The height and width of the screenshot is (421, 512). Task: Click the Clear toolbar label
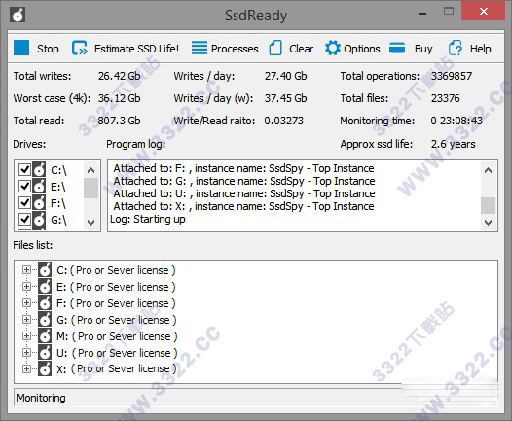(301, 49)
